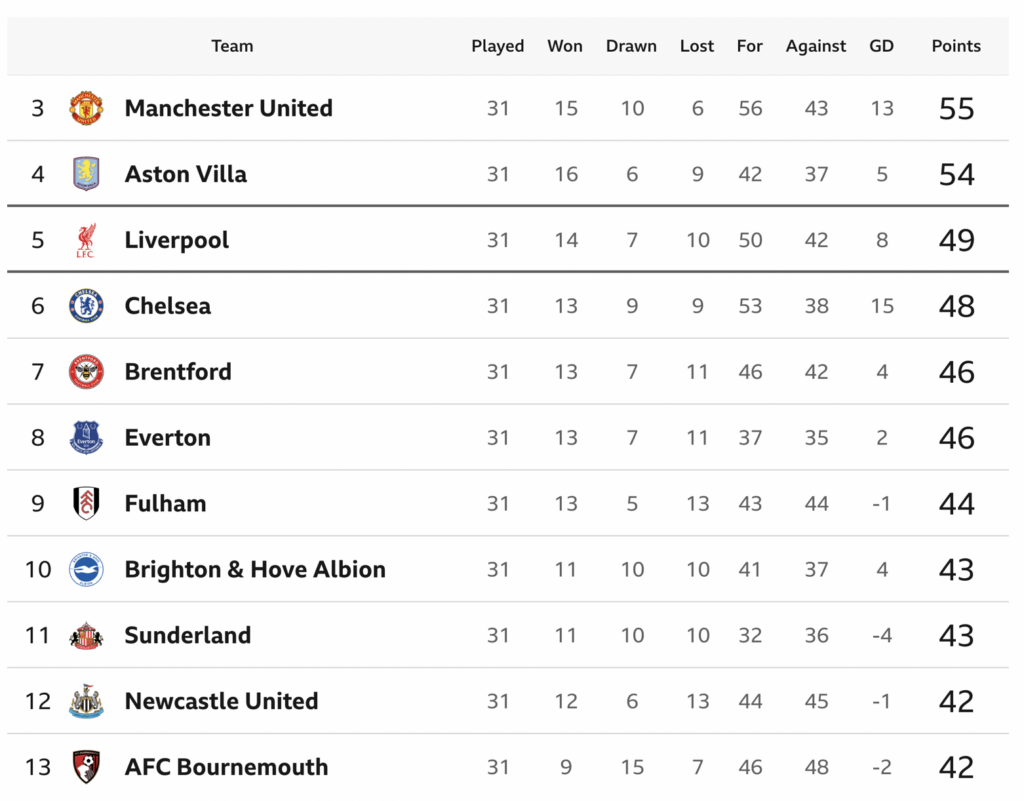Image resolution: width=1024 pixels, height=801 pixels.
Task: Click the Brighton & Hove Albion crest
Action: point(86,569)
